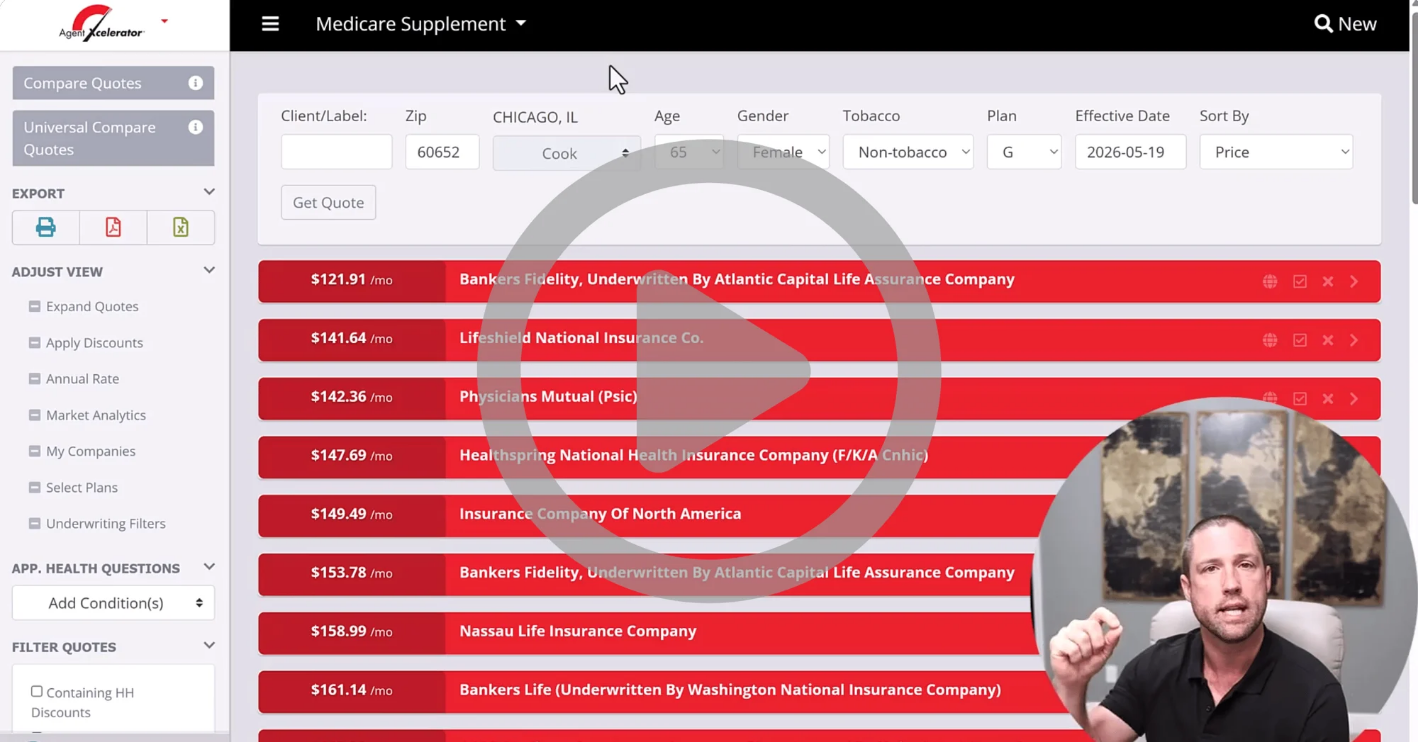Click the Universal Compare Quotes button
The width and height of the screenshot is (1418, 742).
[x=113, y=138]
